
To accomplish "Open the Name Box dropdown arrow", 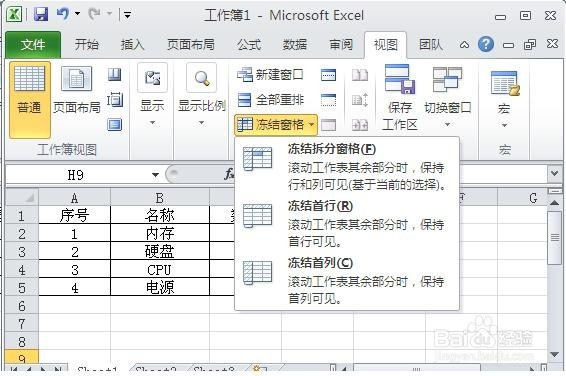I will pyautogui.click(x=155, y=175).
